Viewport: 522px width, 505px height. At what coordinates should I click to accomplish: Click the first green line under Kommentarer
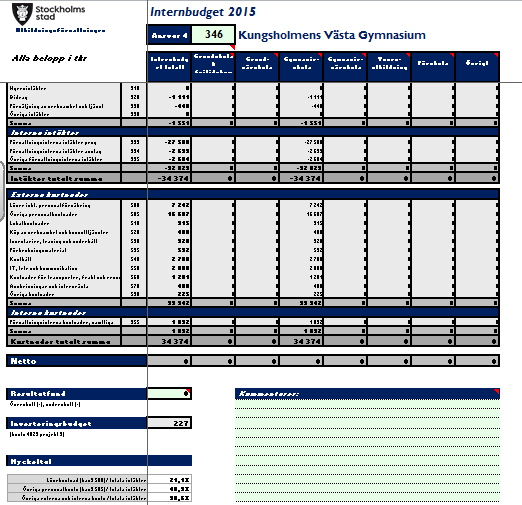click(x=367, y=404)
